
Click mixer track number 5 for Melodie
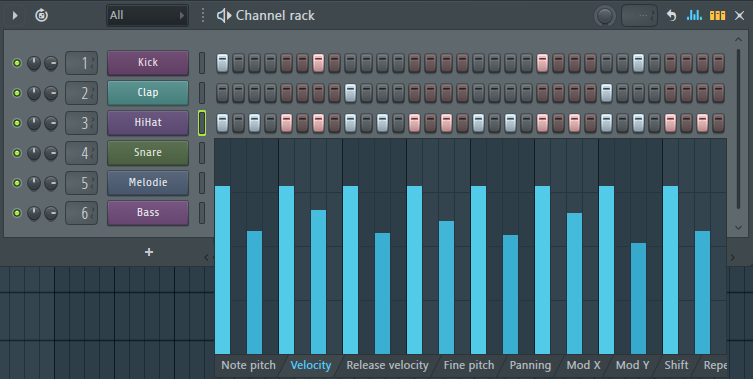[82, 183]
